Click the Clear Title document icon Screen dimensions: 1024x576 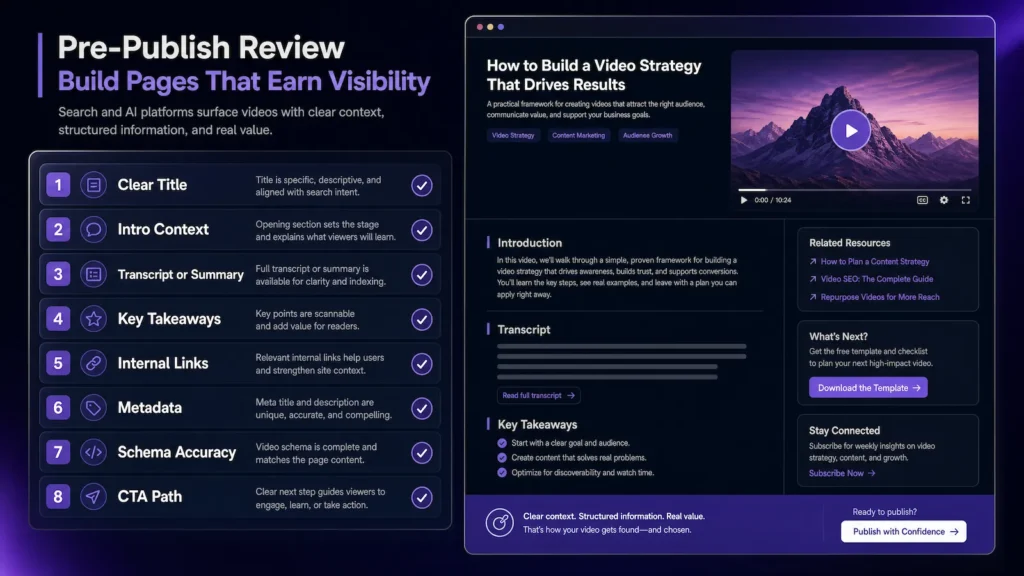click(x=93, y=185)
